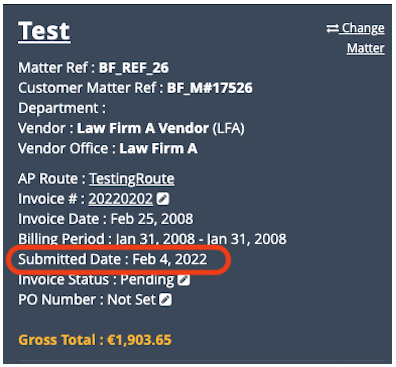Click the Pending invoice status text
Screen dimensions: 396x367
pyautogui.click(x=147, y=280)
